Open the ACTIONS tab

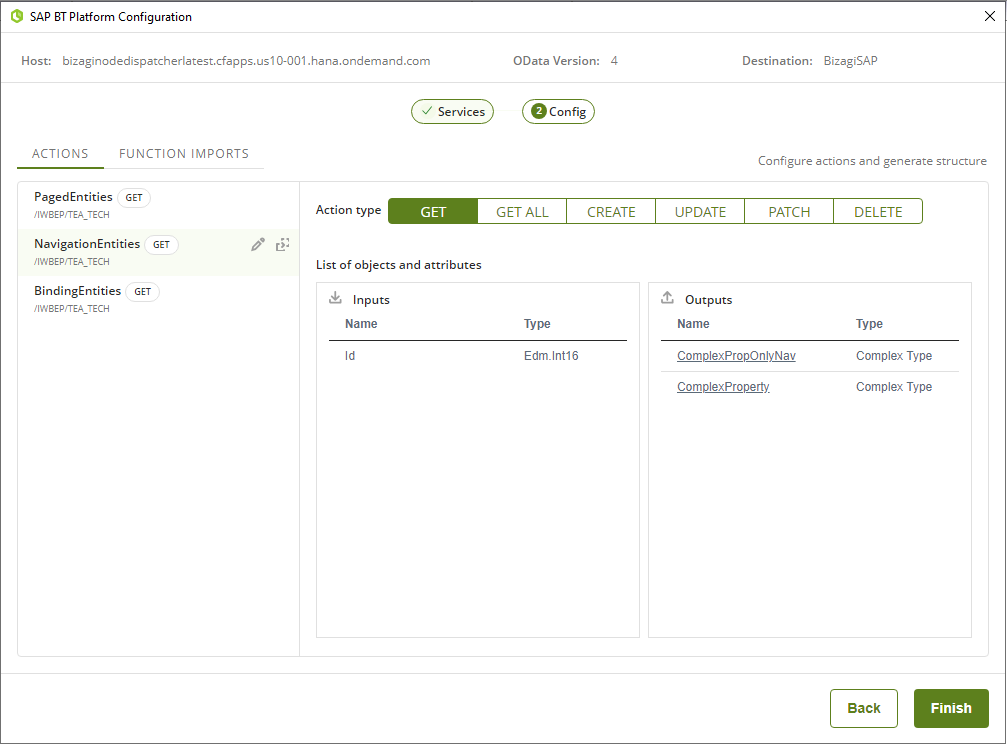point(60,154)
